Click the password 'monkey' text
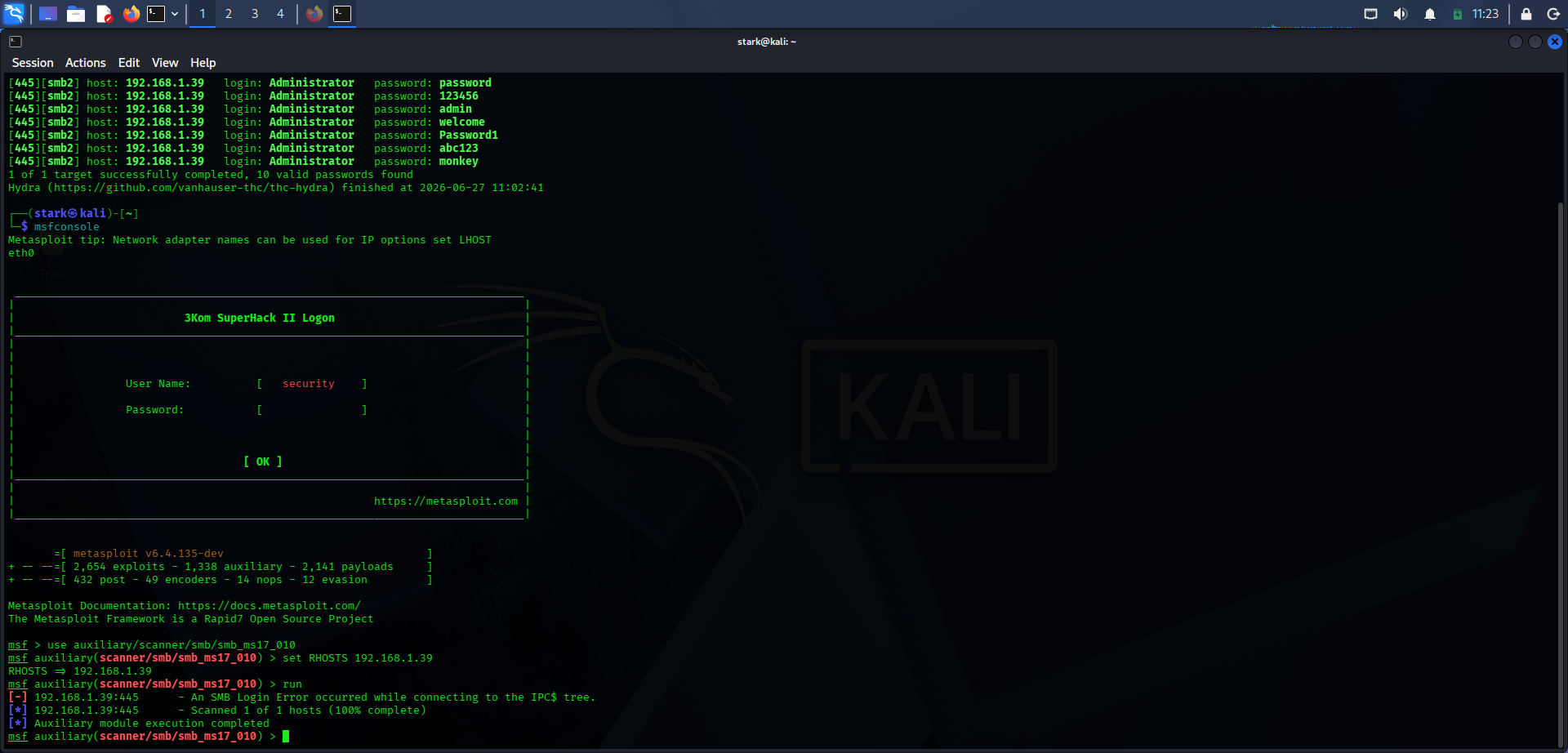The image size is (1568, 753). [459, 162]
